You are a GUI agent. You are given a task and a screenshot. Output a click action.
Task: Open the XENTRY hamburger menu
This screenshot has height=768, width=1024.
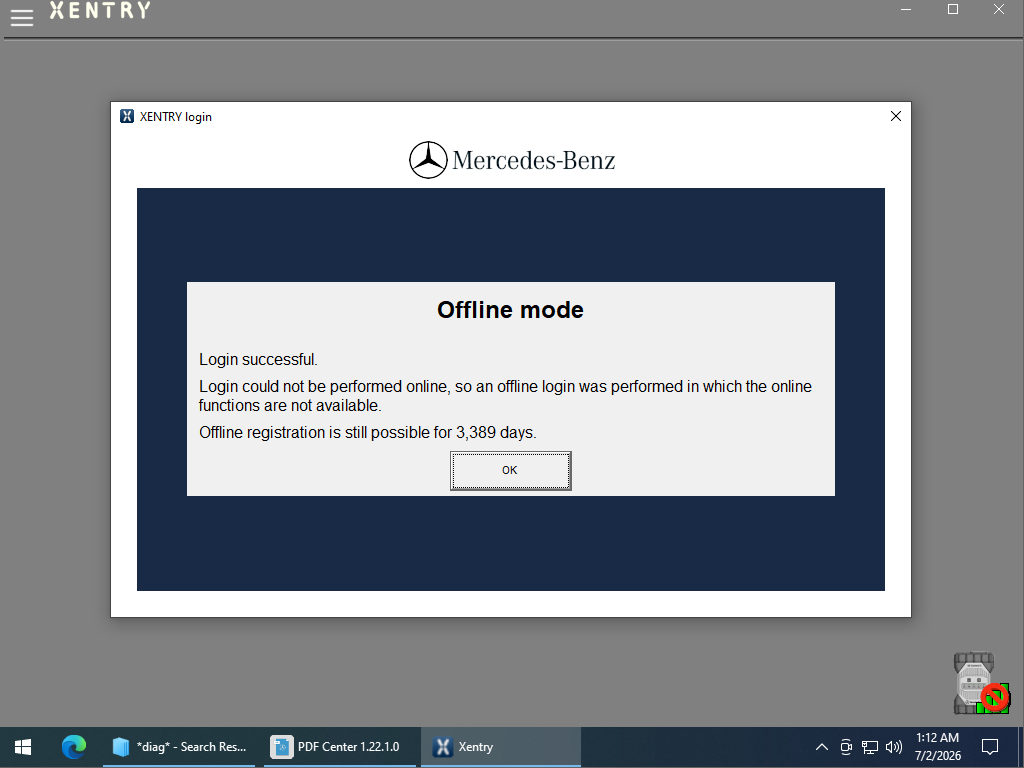(22, 18)
